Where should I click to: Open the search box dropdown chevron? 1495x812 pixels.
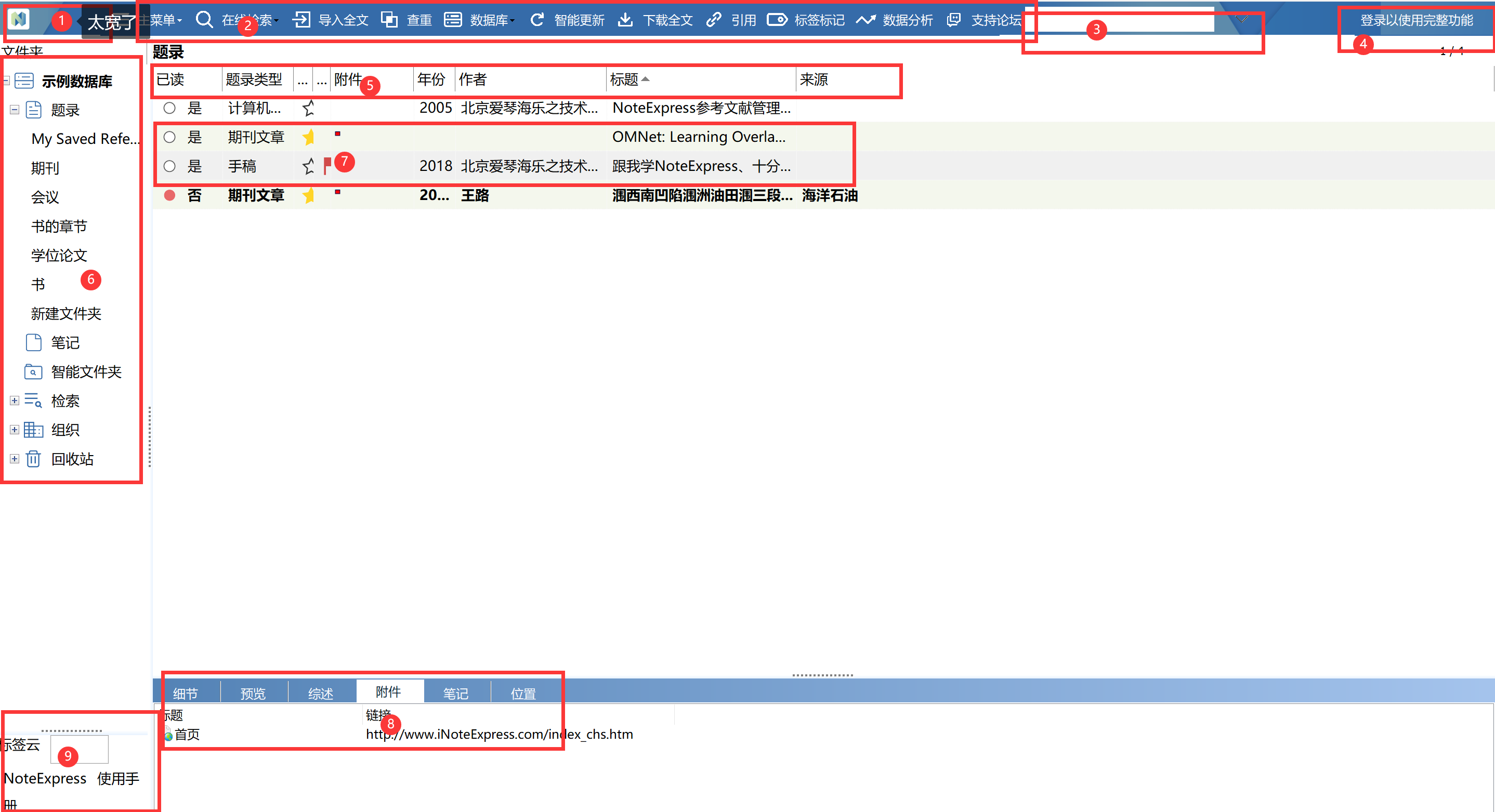click(x=1241, y=19)
